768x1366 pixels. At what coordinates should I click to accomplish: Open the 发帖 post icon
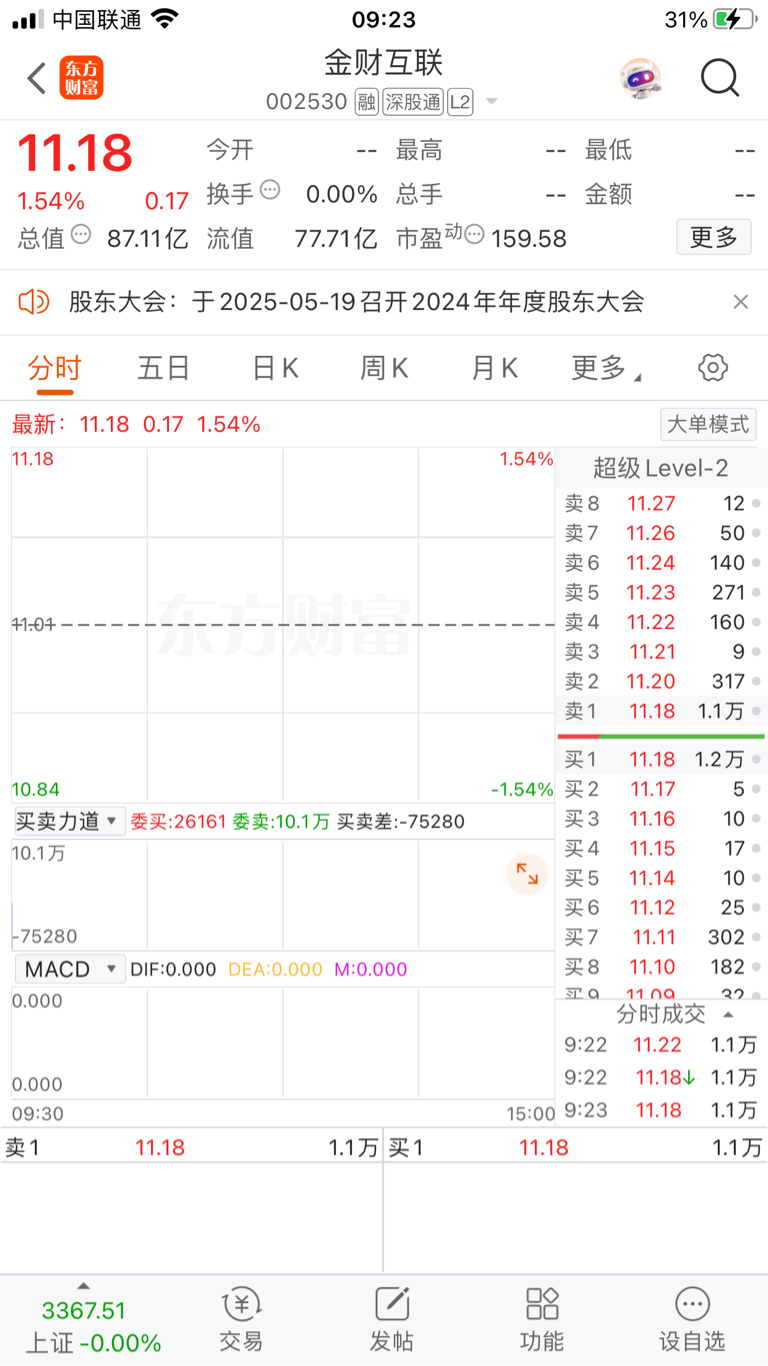tap(392, 1304)
